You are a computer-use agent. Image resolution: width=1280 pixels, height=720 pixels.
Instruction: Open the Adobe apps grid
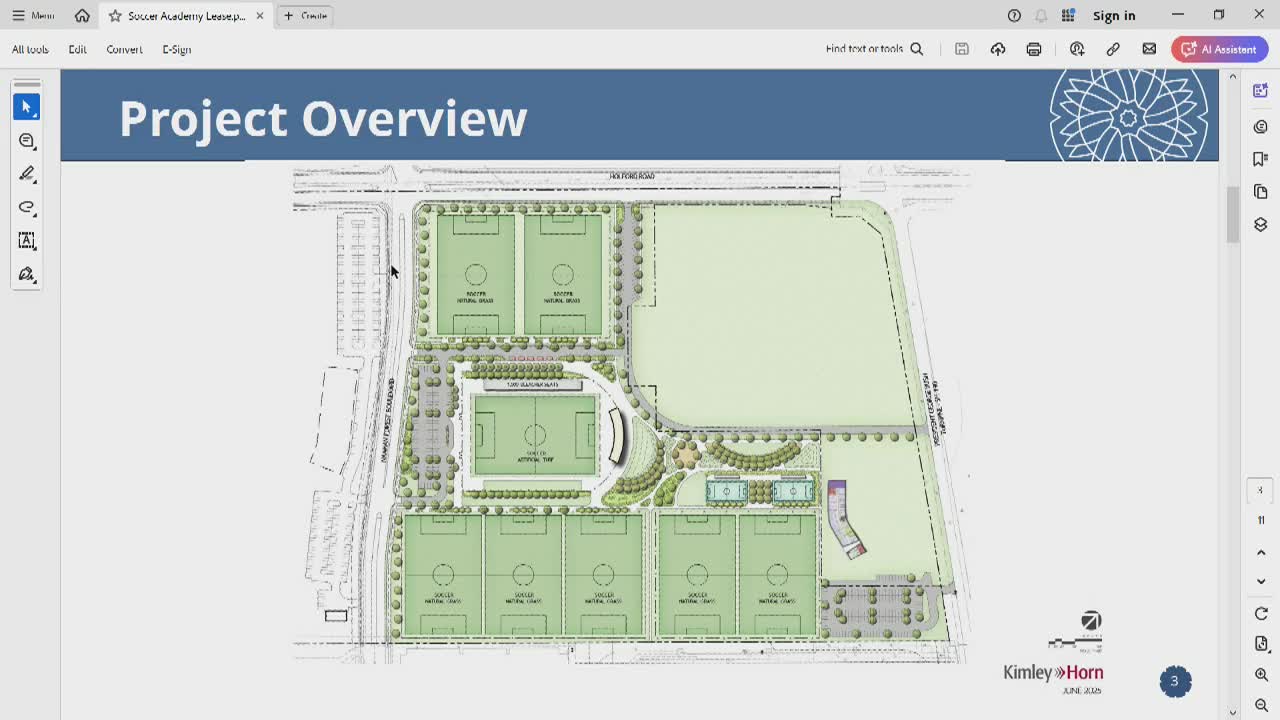1068,16
